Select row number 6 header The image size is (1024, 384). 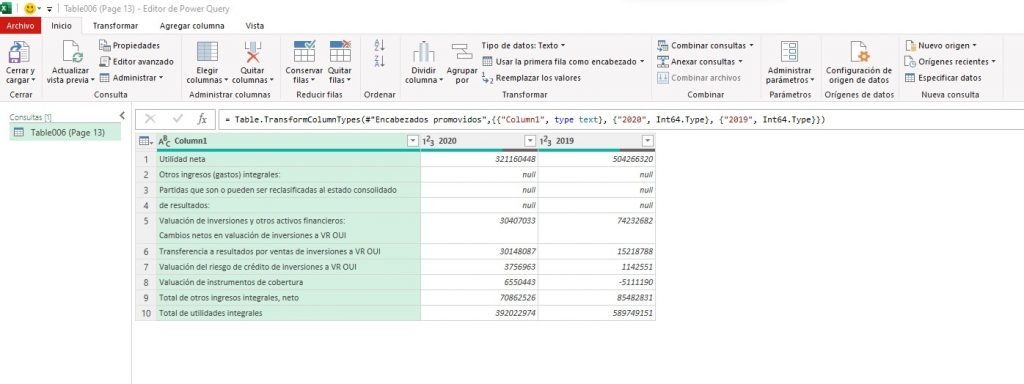(146, 251)
